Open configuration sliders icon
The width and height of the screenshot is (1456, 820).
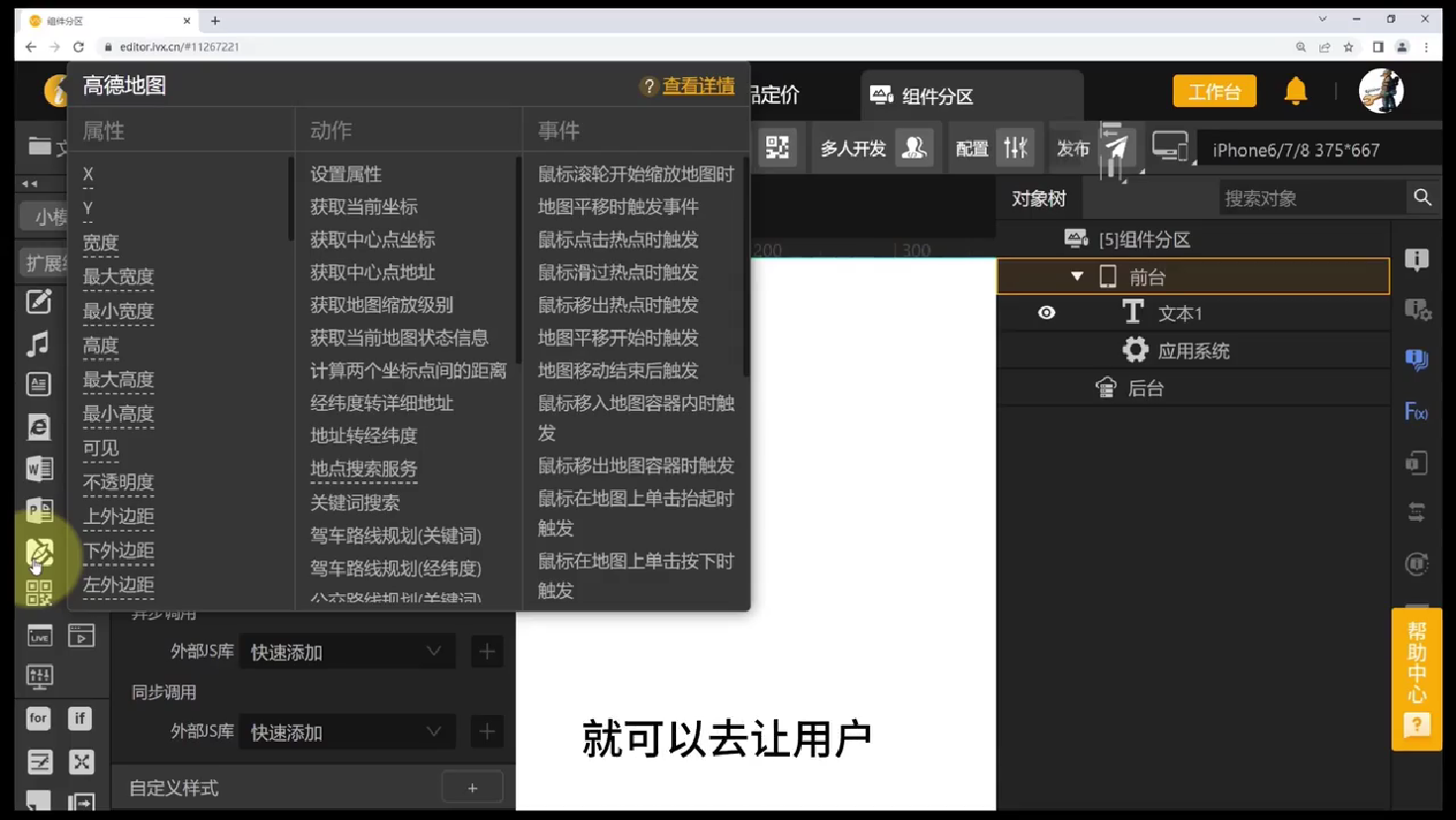point(1016,149)
